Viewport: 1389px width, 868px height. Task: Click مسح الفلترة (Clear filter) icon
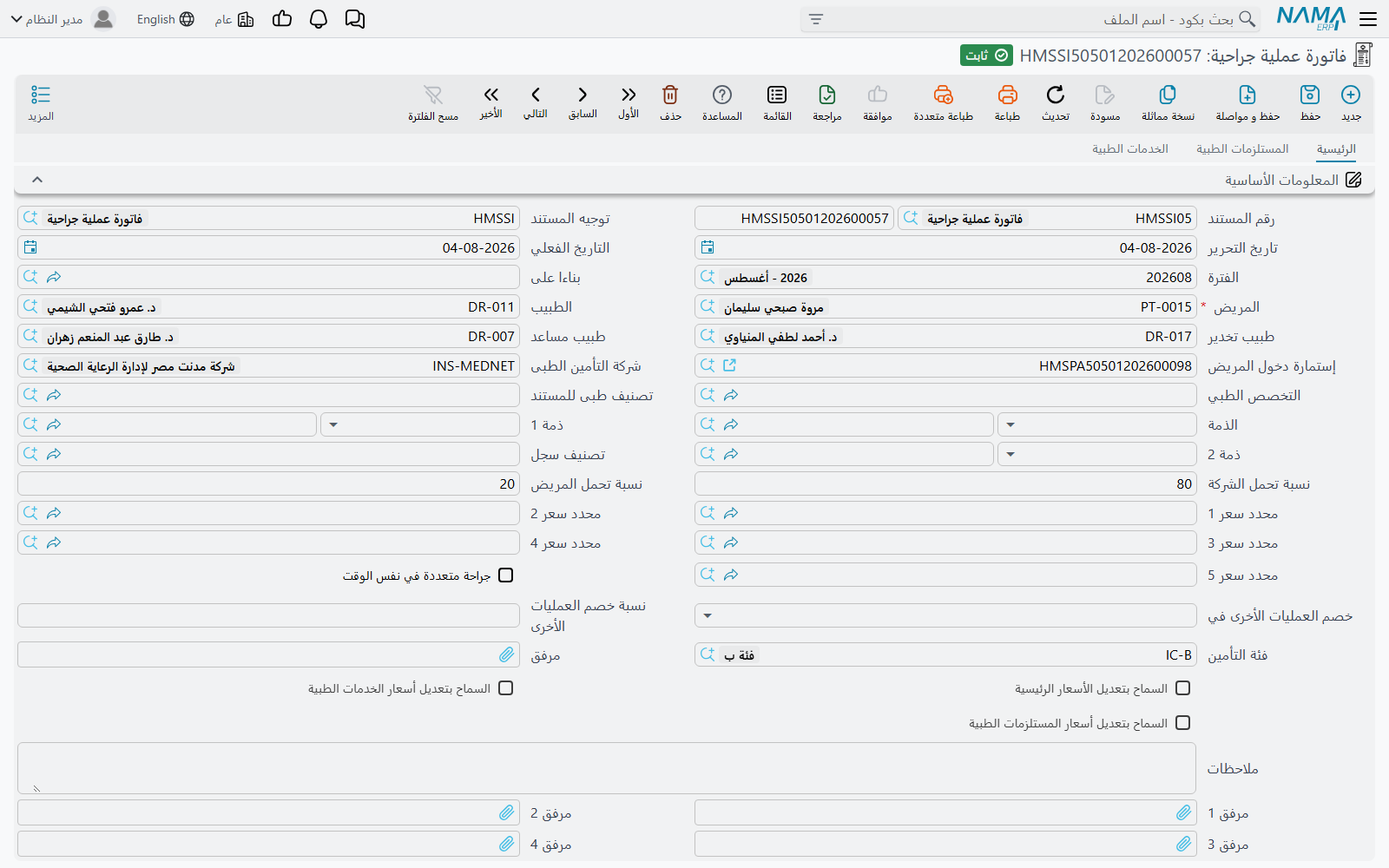click(x=433, y=95)
